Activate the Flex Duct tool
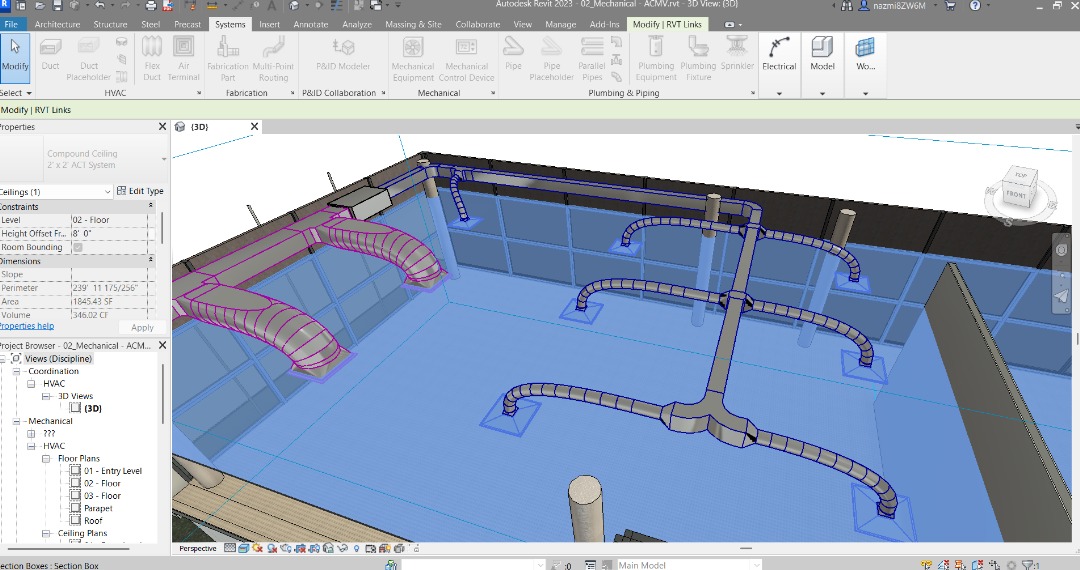 tap(152, 59)
